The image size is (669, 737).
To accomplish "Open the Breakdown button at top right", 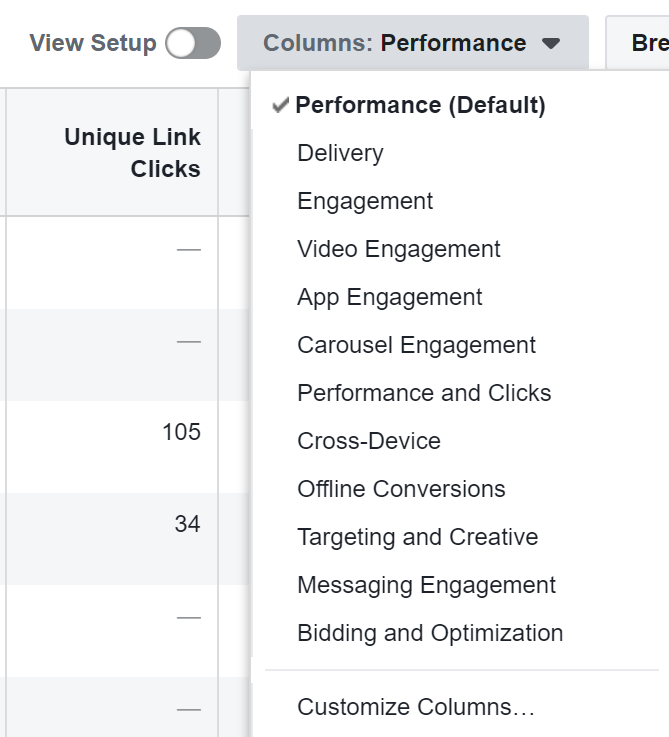I will (x=638, y=43).
